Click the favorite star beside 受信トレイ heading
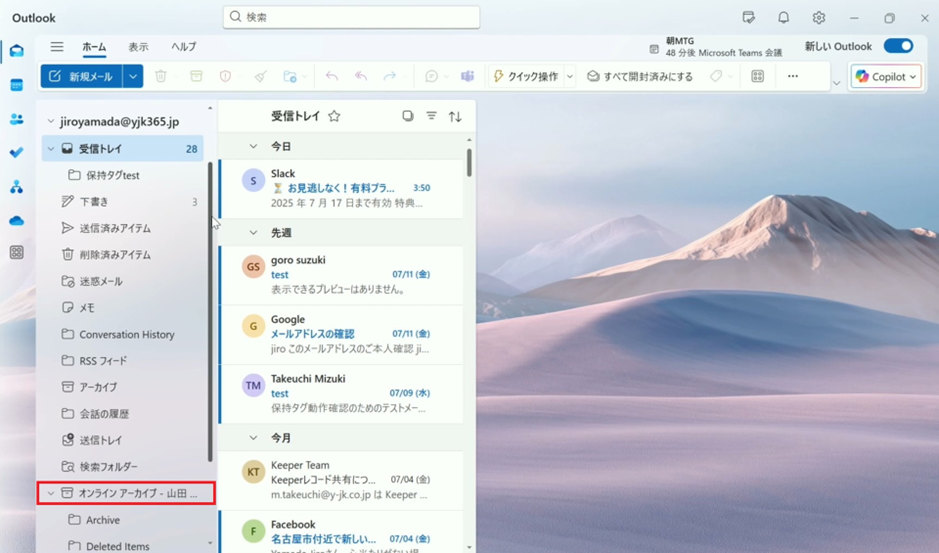939x553 pixels. click(x=334, y=116)
